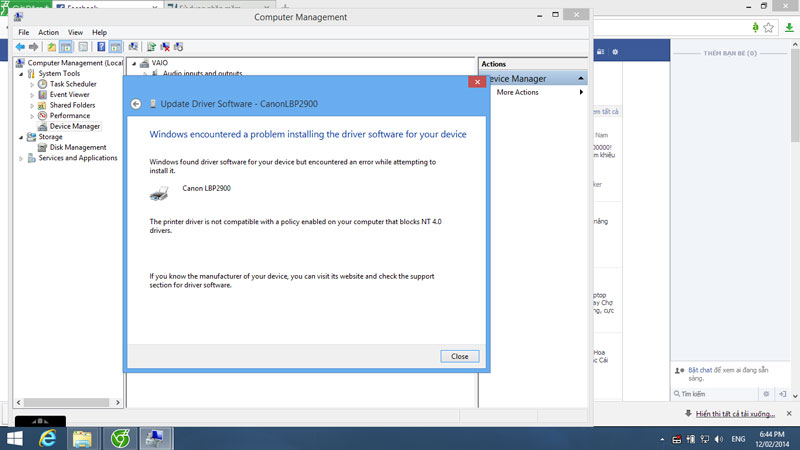This screenshot has width=800, height=450.
Task: Collapse the System Tools tree node
Action: pos(21,73)
